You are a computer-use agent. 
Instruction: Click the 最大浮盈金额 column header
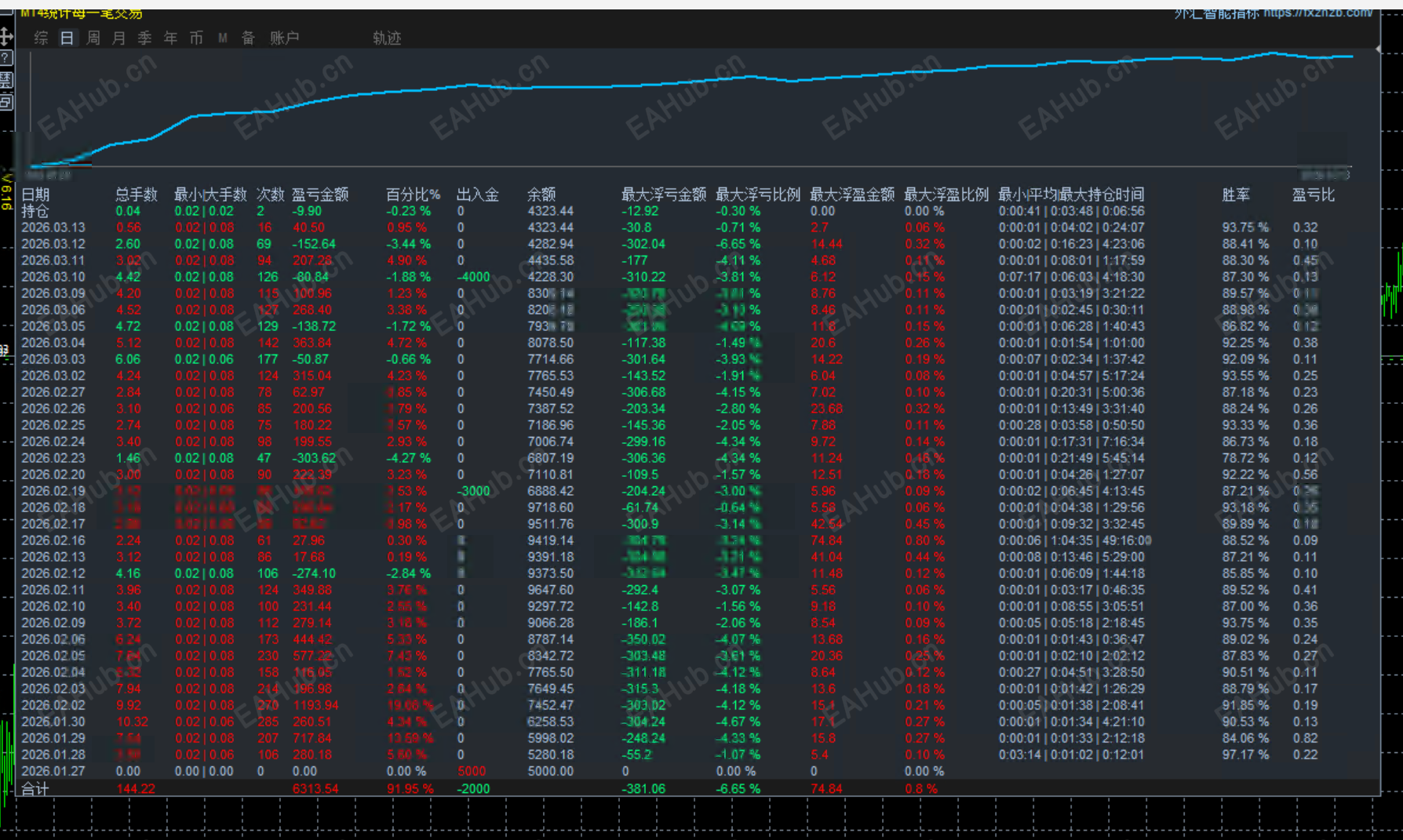852,195
